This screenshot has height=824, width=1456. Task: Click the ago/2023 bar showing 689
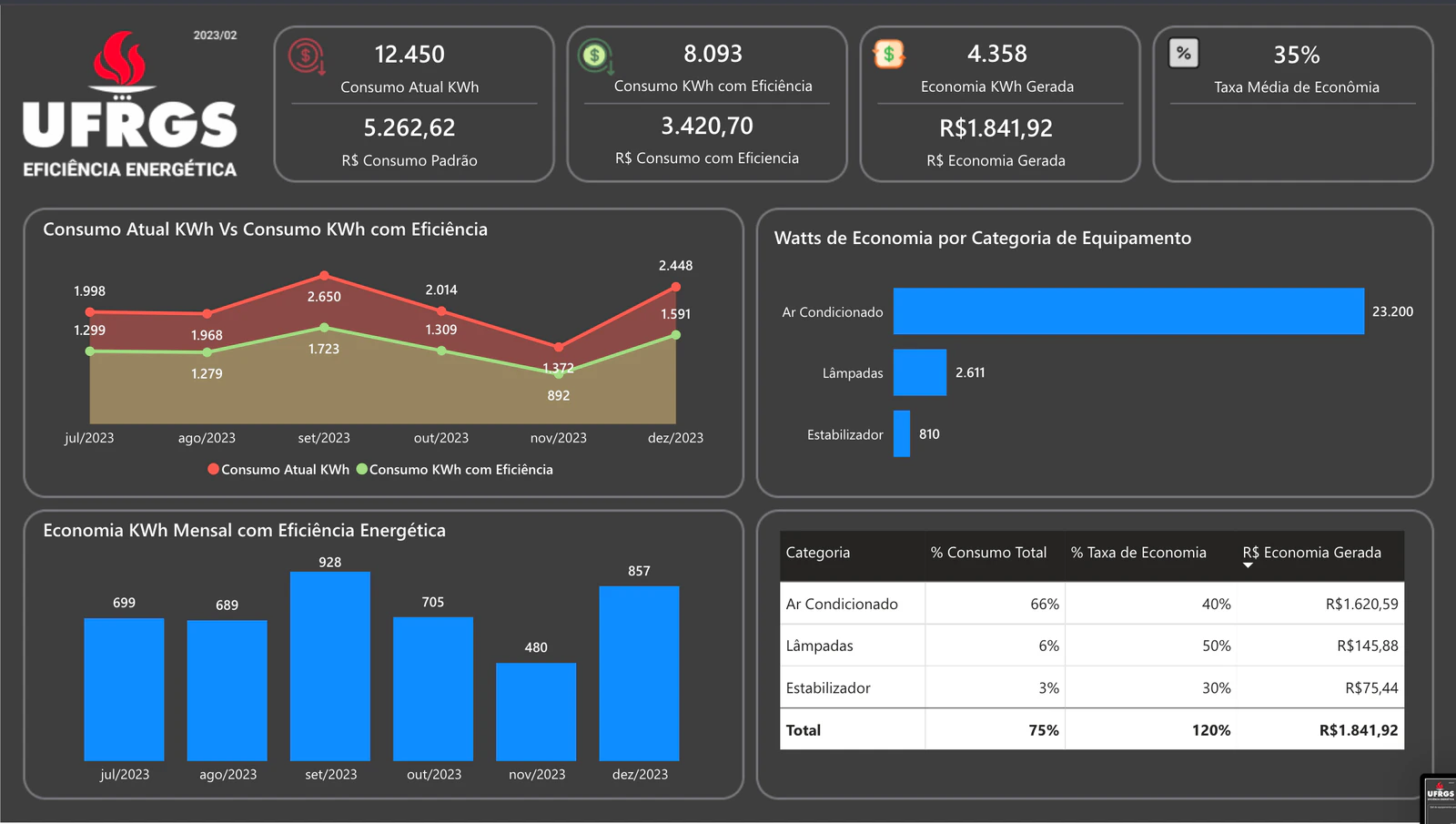(x=227, y=690)
